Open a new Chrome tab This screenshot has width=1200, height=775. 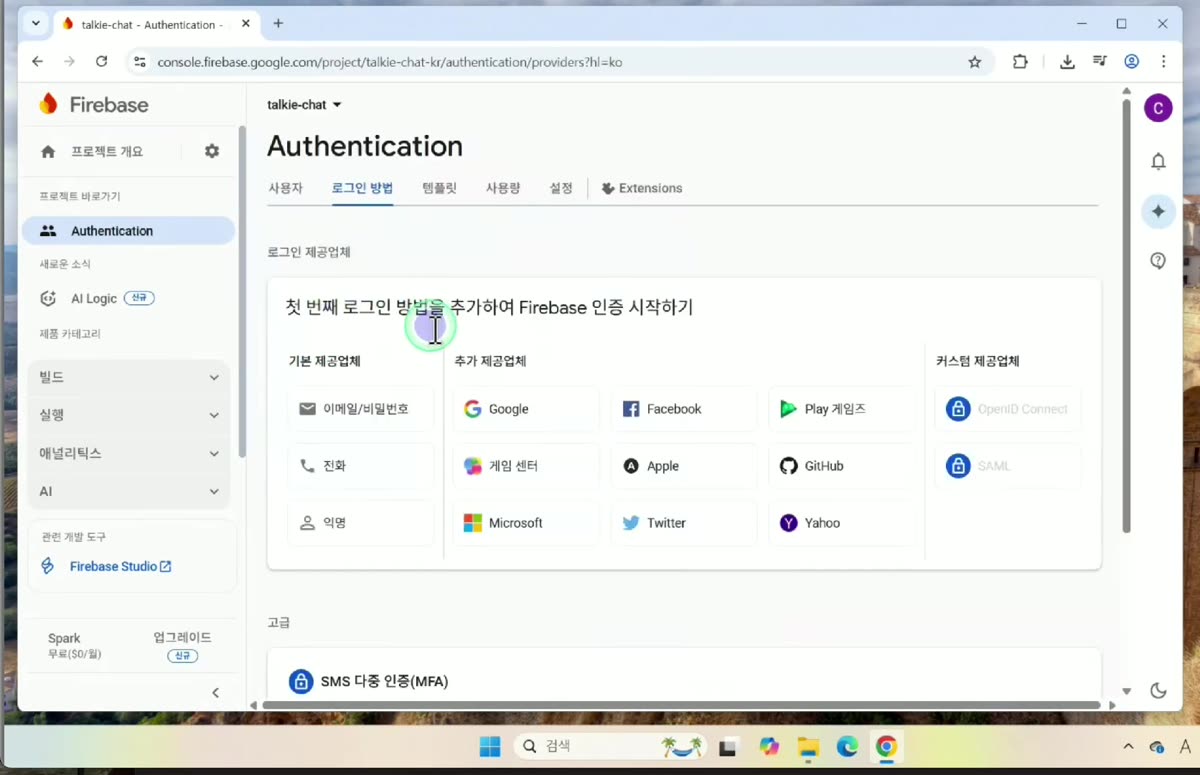pyautogui.click(x=278, y=23)
